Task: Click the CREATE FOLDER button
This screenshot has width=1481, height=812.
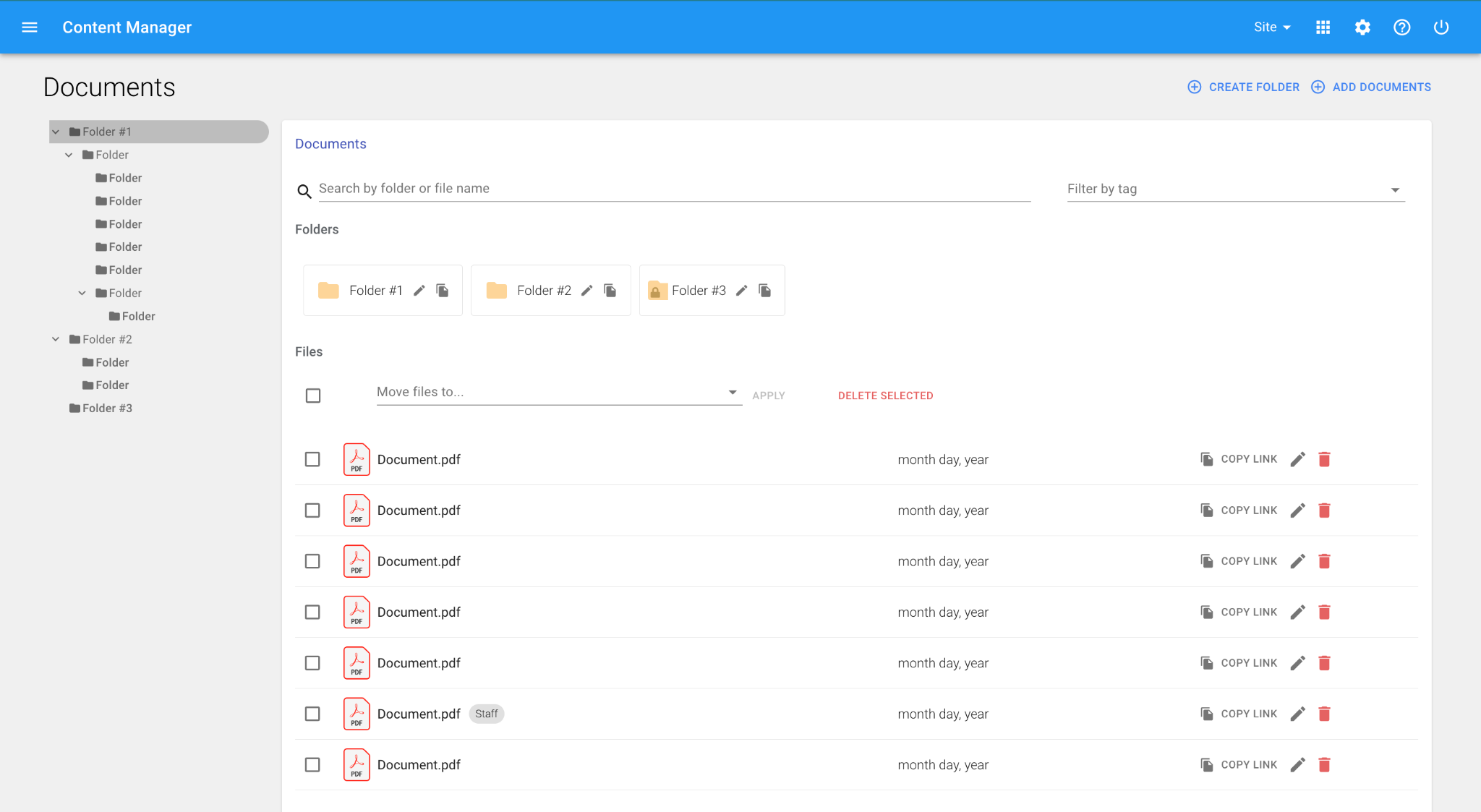Action: (x=1243, y=87)
